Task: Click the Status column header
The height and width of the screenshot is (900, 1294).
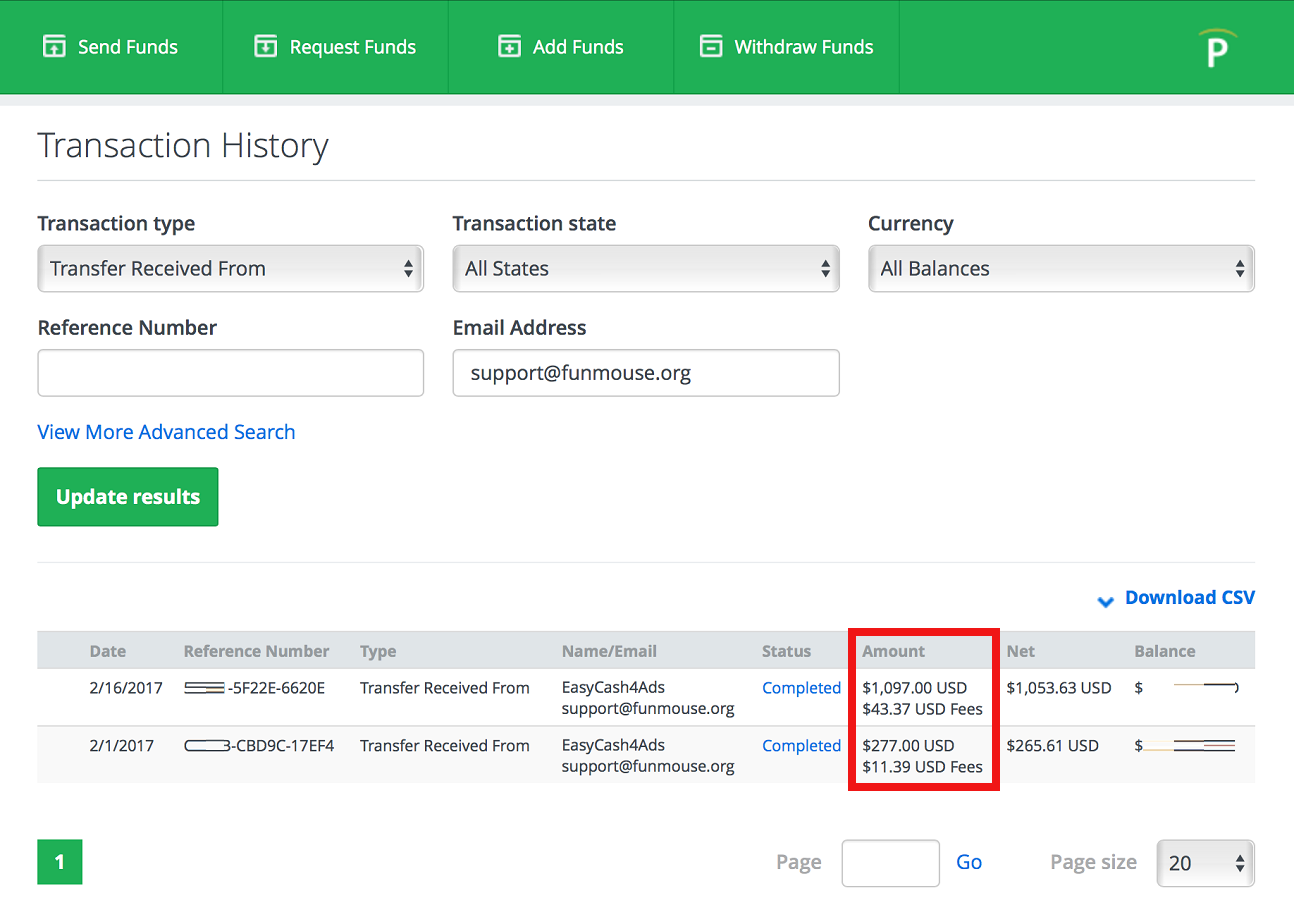Action: pyautogui.click(x=787, y=651)
